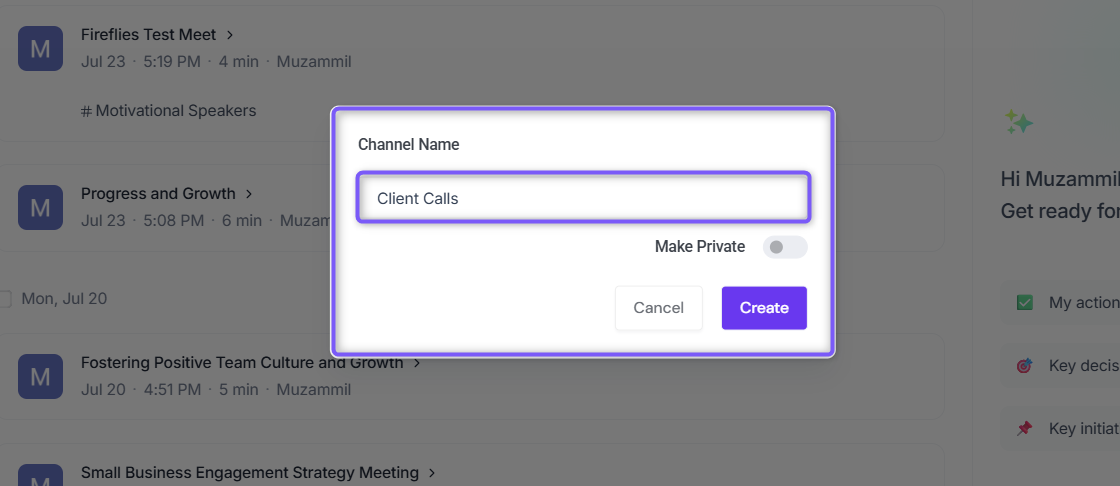This screenshot has height=486, width=1120.
Task: Click chevron beside Progress and Growth
Action: click(x=249, y=194)
